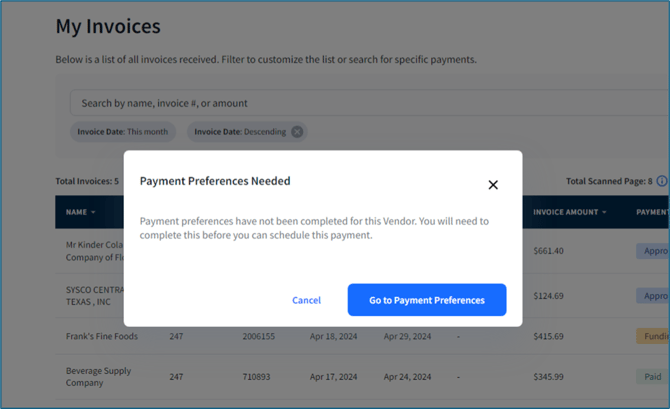The height and width of the screenshot is (409, 670).
Task: Click the INVOICE AMOUNT column header
Action: pyautogui.click(x=565, y=212)
